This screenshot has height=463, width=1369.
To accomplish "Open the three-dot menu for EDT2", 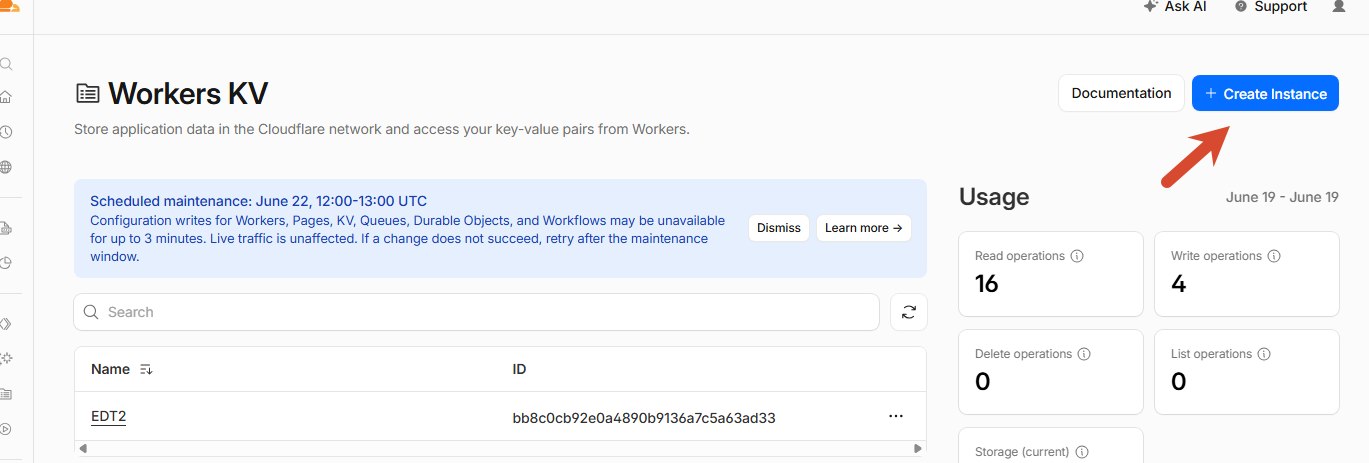I will point(896,416).
